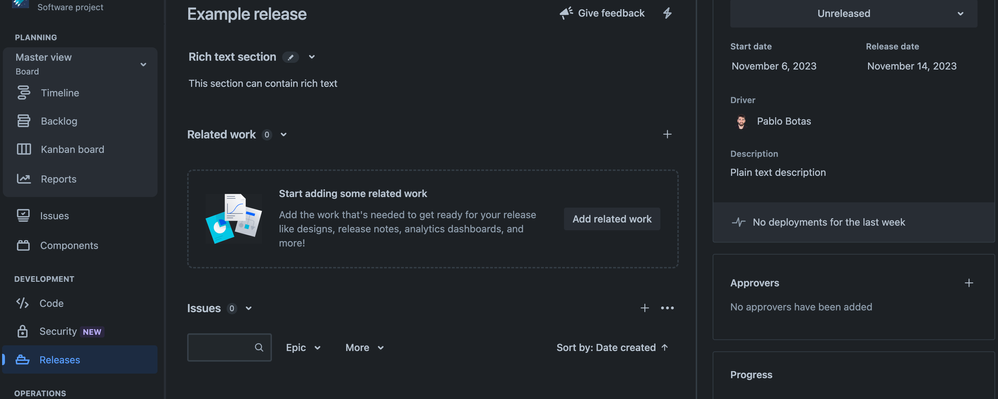The image size is (998, 399).
Task: Click the Add related work button
Action: pos(612,219)
